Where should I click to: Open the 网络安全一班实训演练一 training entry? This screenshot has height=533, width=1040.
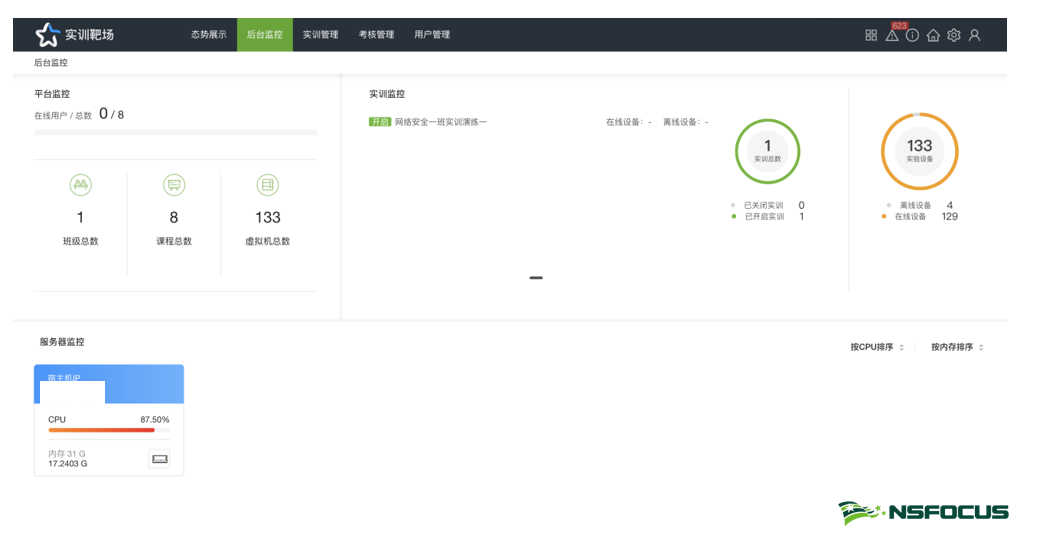441,122
